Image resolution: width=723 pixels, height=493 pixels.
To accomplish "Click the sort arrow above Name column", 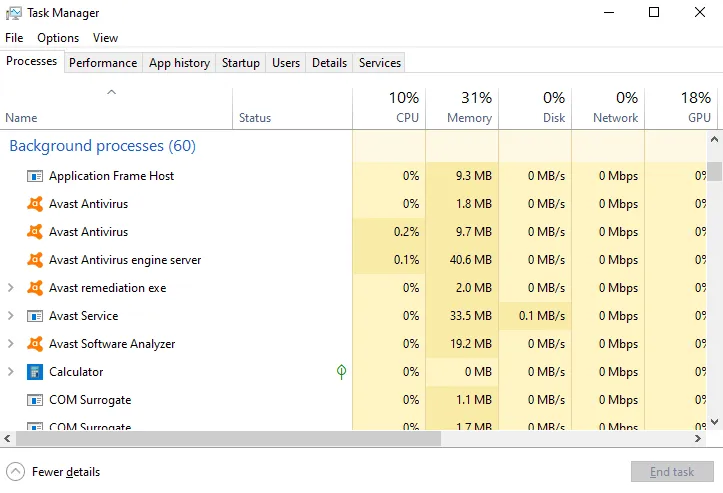I will coord(111,92).
